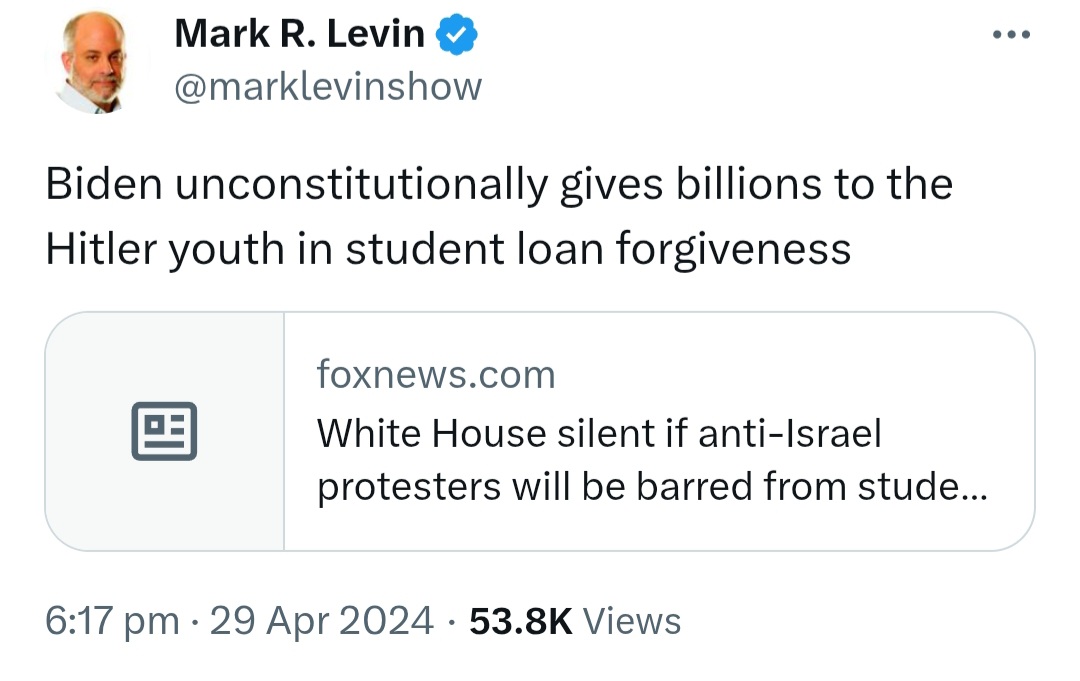Click the word "forgiveness" in the tweet
The width and height of the screenshot is (1080, 681).
[x=734, y=249]
